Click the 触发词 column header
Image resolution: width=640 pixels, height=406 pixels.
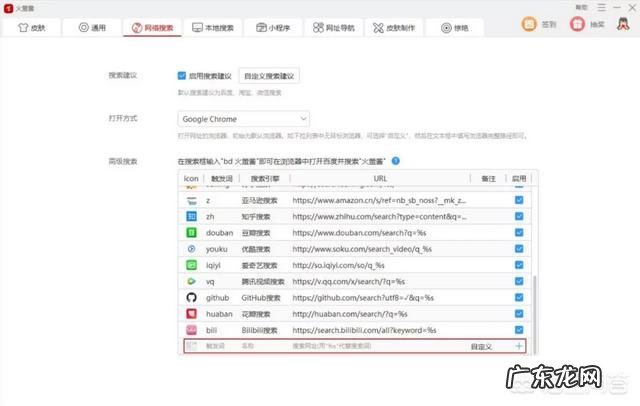222,179
